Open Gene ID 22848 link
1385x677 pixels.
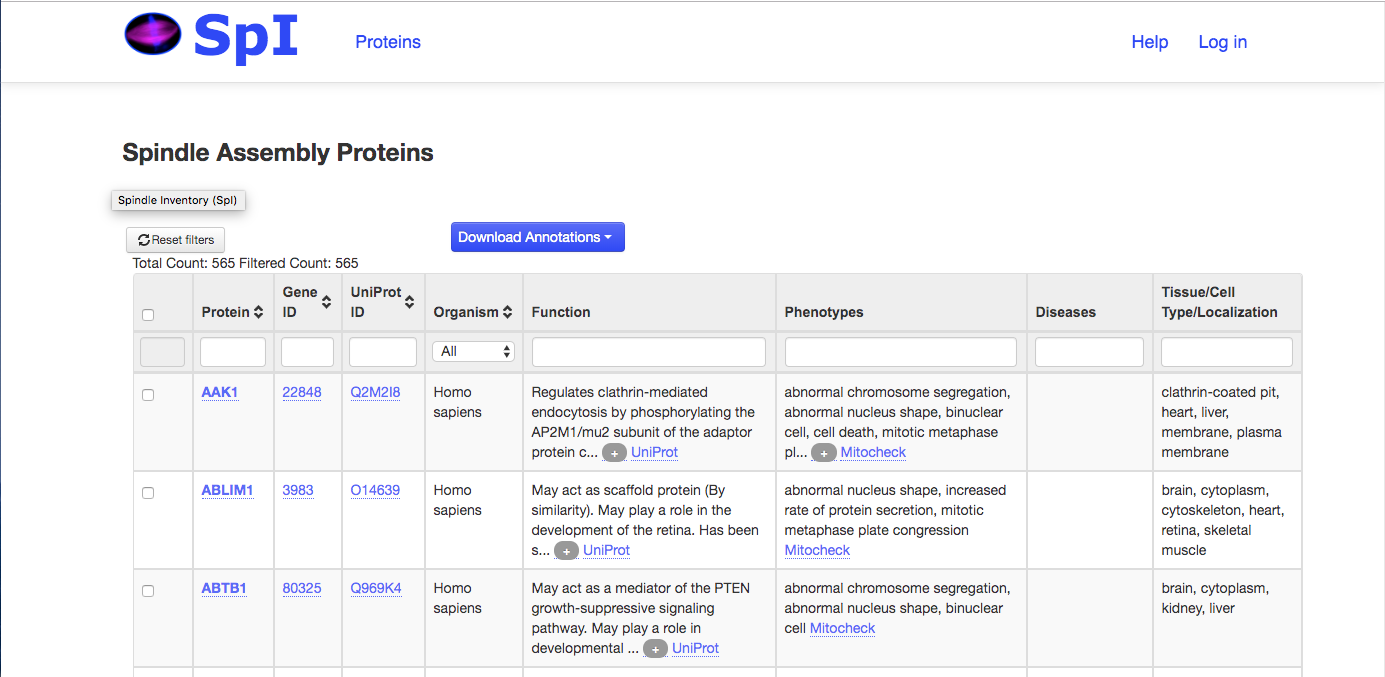point(302,392)
